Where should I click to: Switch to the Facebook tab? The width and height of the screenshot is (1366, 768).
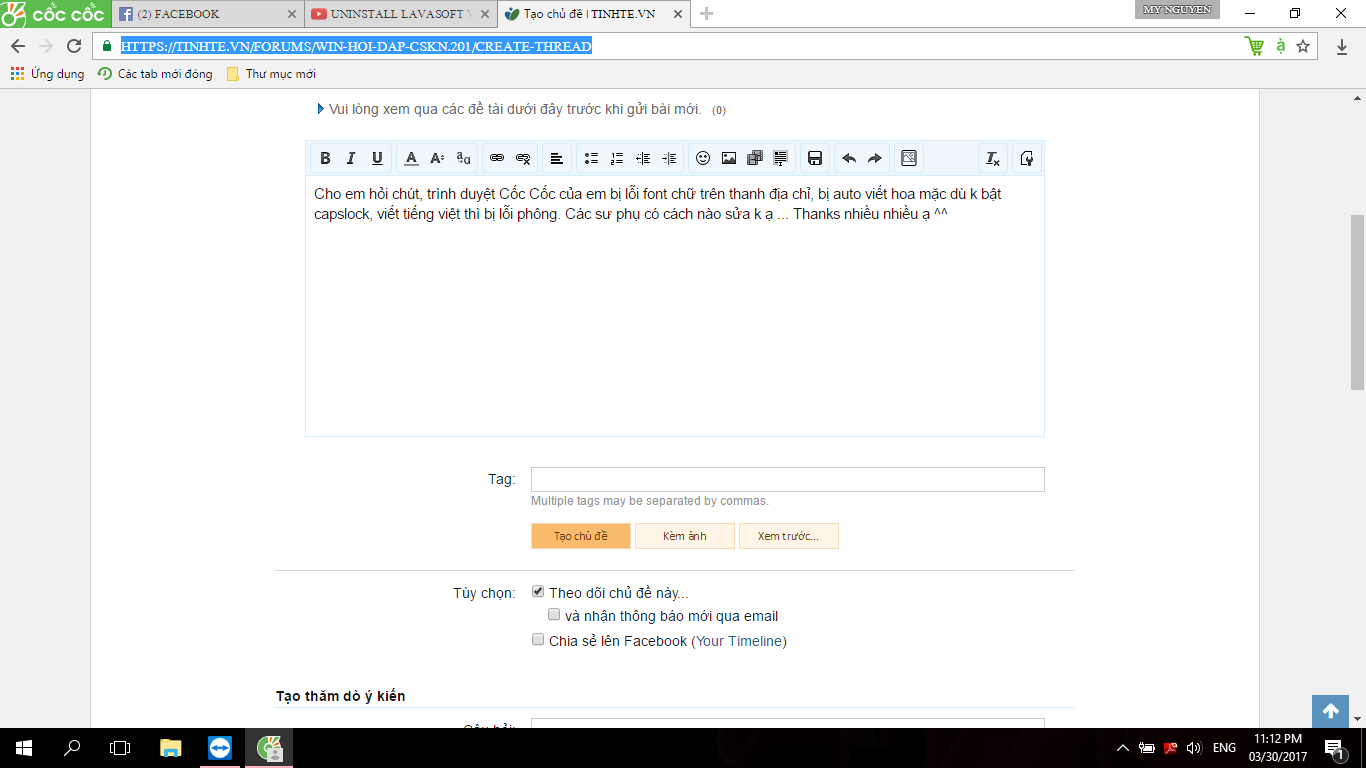tap(207, 14)
